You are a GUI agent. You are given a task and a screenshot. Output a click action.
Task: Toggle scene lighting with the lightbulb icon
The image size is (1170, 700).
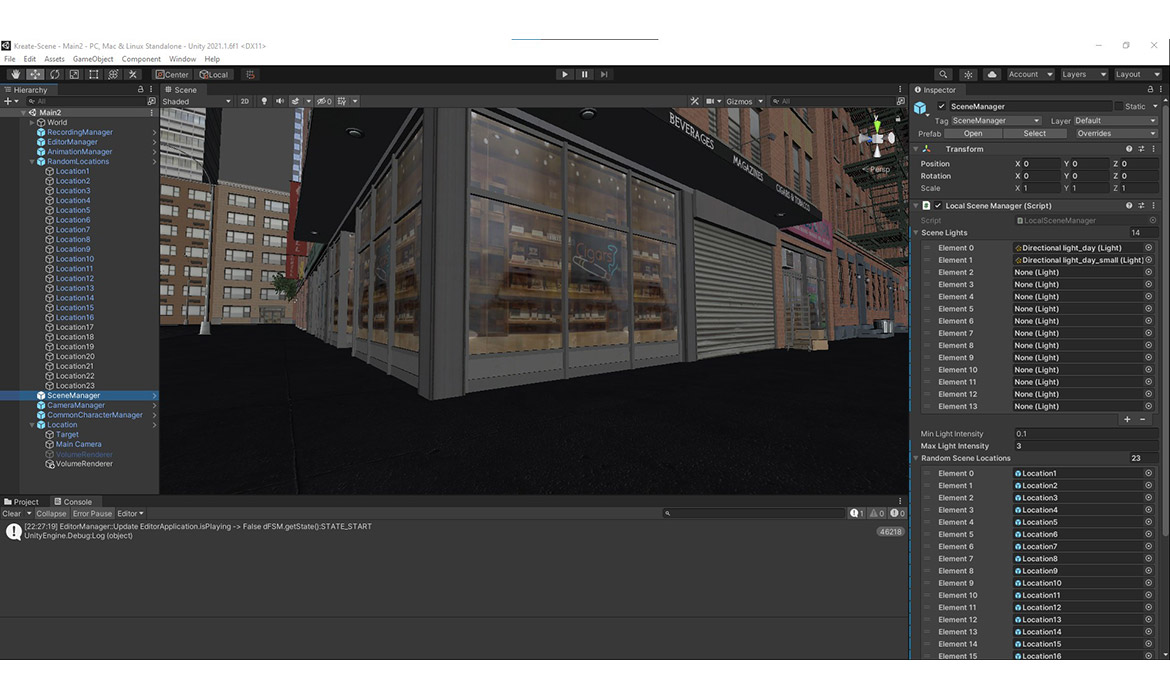264,101
